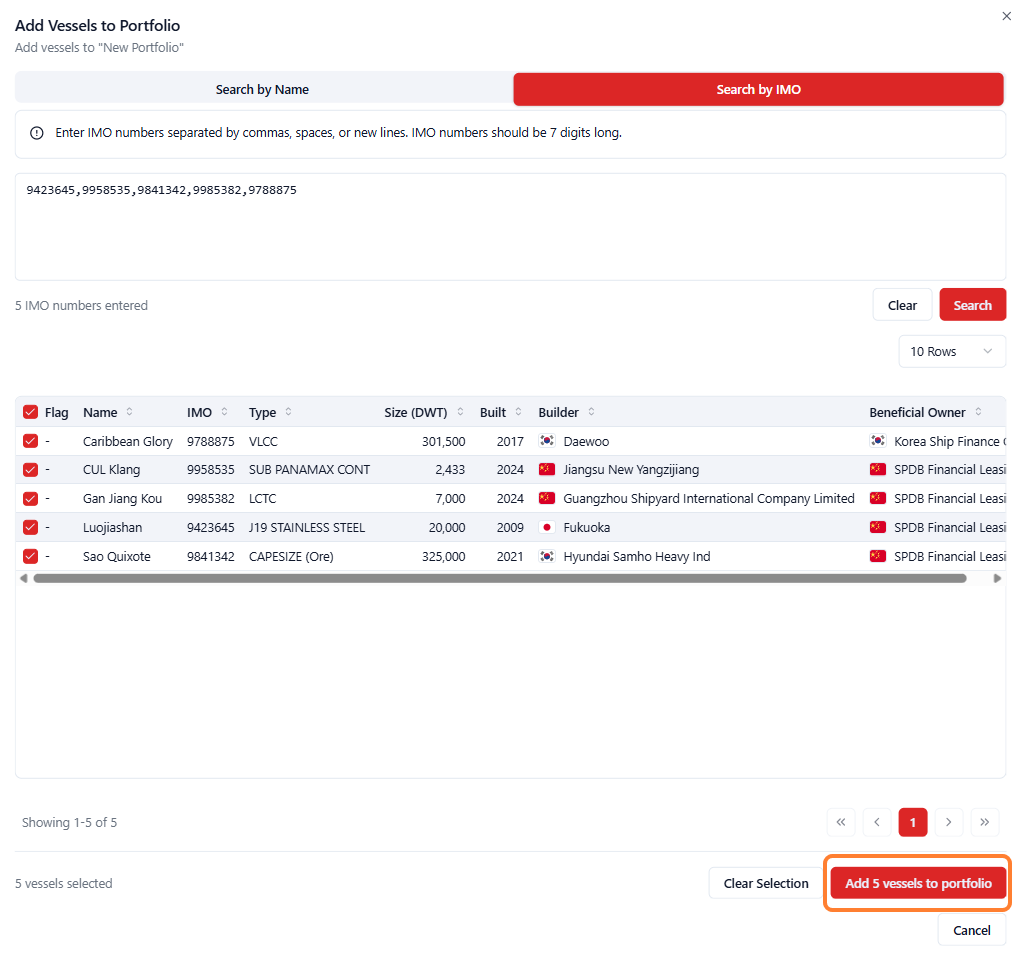This screenshot has height=960, width=1024.
Task: Click into the IMO numbers text area
Action: coord(510,227)
